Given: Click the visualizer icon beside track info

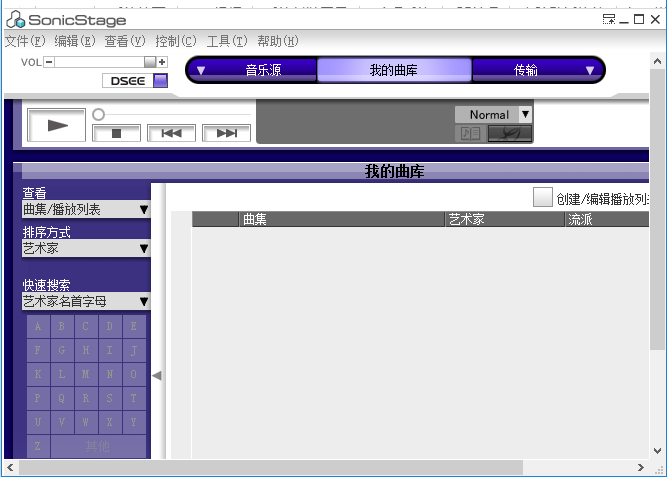Looking at the screenshot, I should pyautogui.click(x=510, y=134).
